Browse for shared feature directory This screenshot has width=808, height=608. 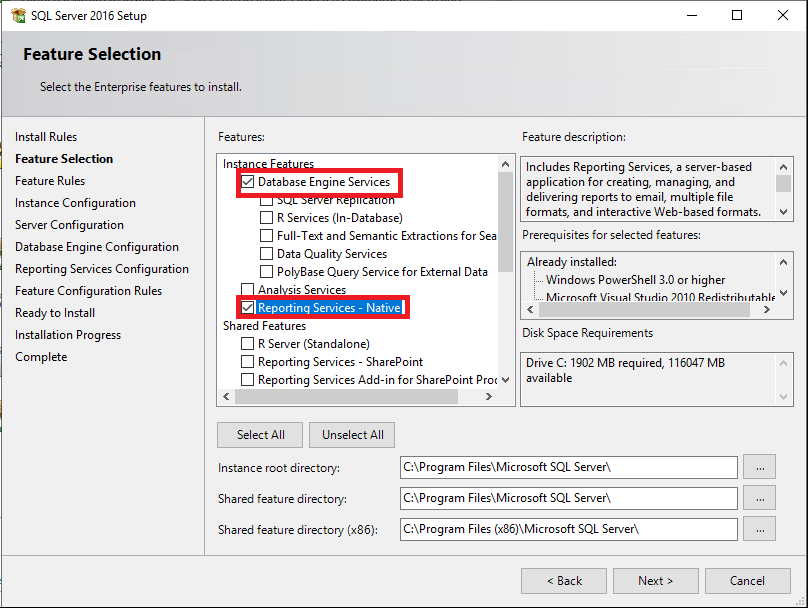point(760,498)
